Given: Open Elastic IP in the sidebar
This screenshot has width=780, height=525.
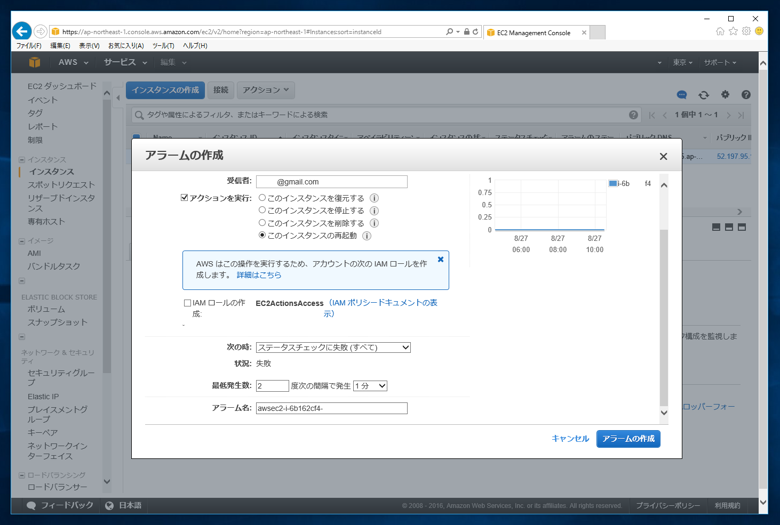Looking at the screenshot, I should click(43, 397).
